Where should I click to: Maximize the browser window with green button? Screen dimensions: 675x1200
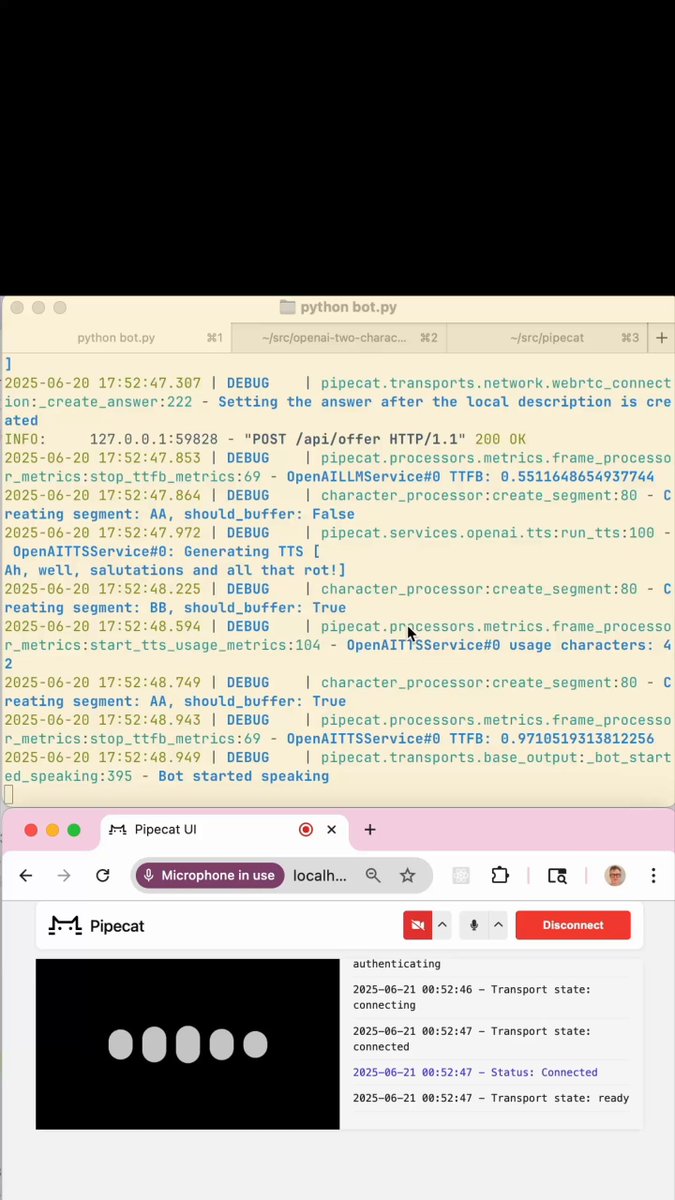[74, 830]
